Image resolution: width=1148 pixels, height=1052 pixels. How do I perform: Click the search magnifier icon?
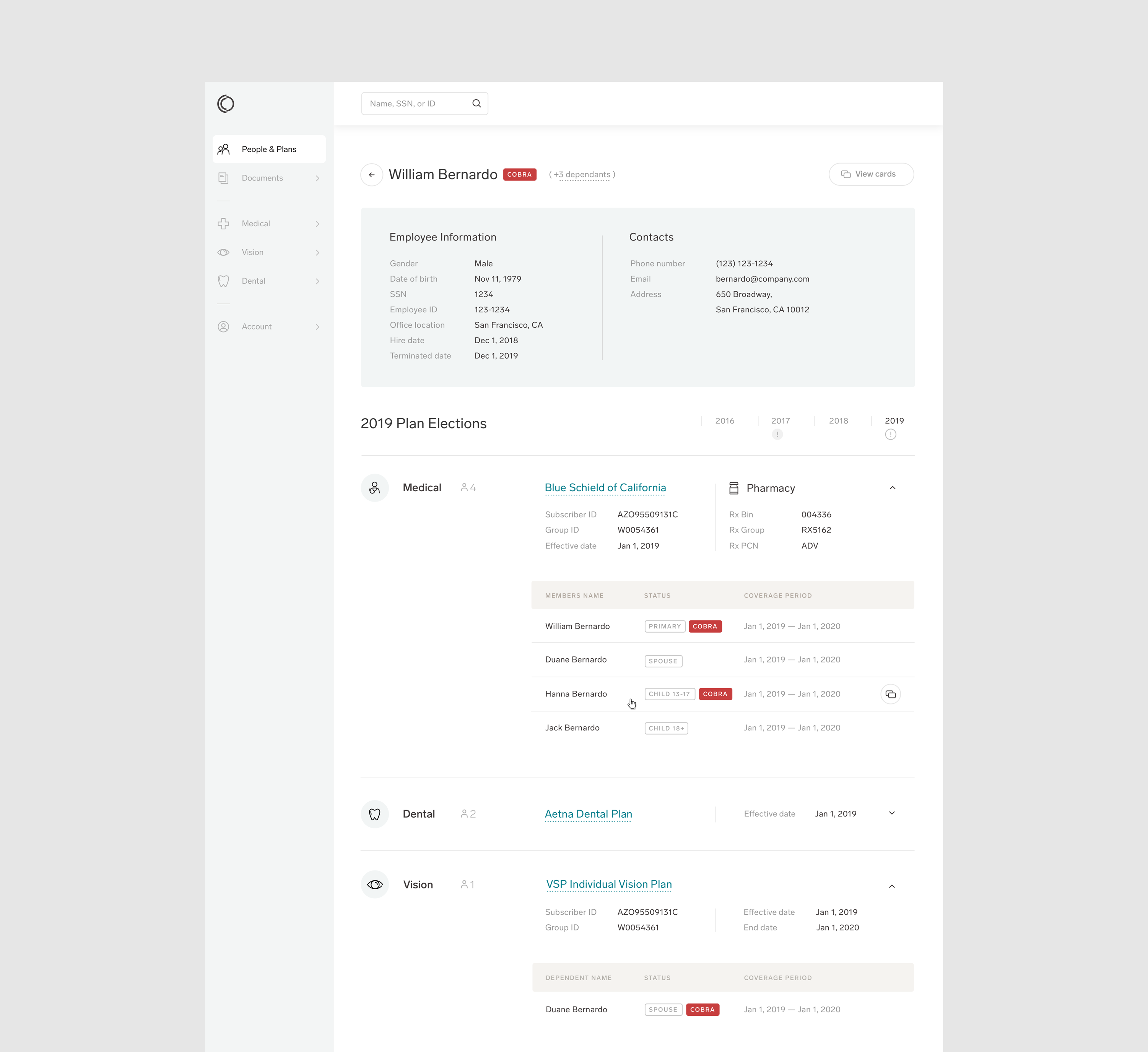pos(476,104)
